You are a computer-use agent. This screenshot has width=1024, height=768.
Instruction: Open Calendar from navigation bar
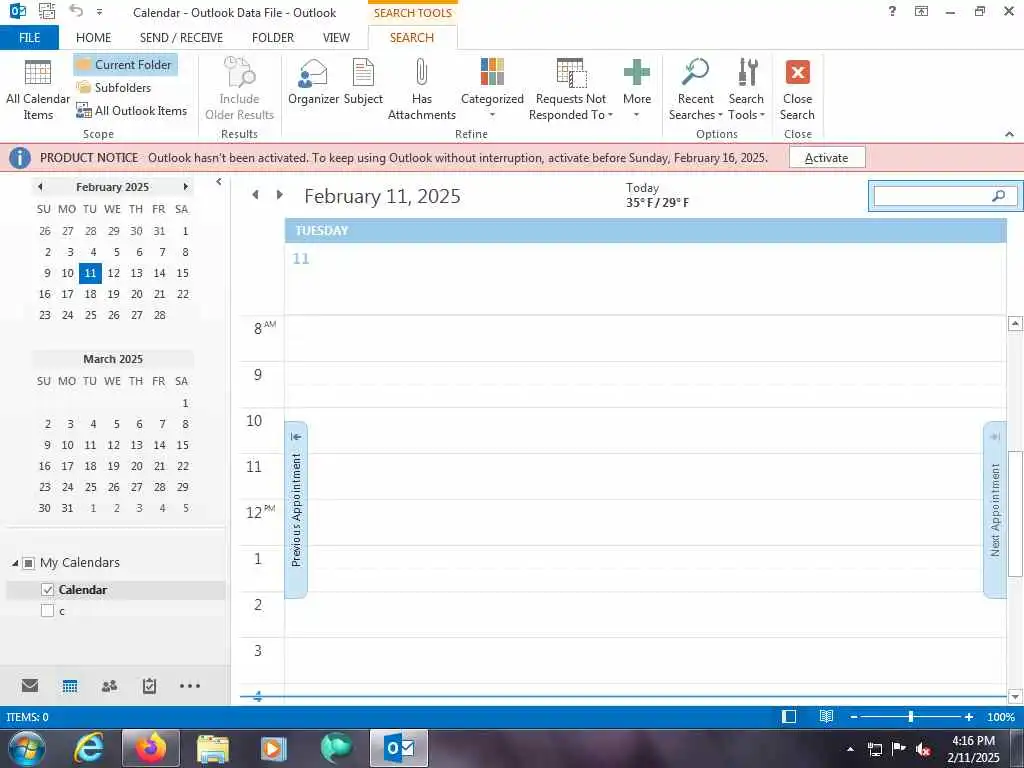point(70,686)
